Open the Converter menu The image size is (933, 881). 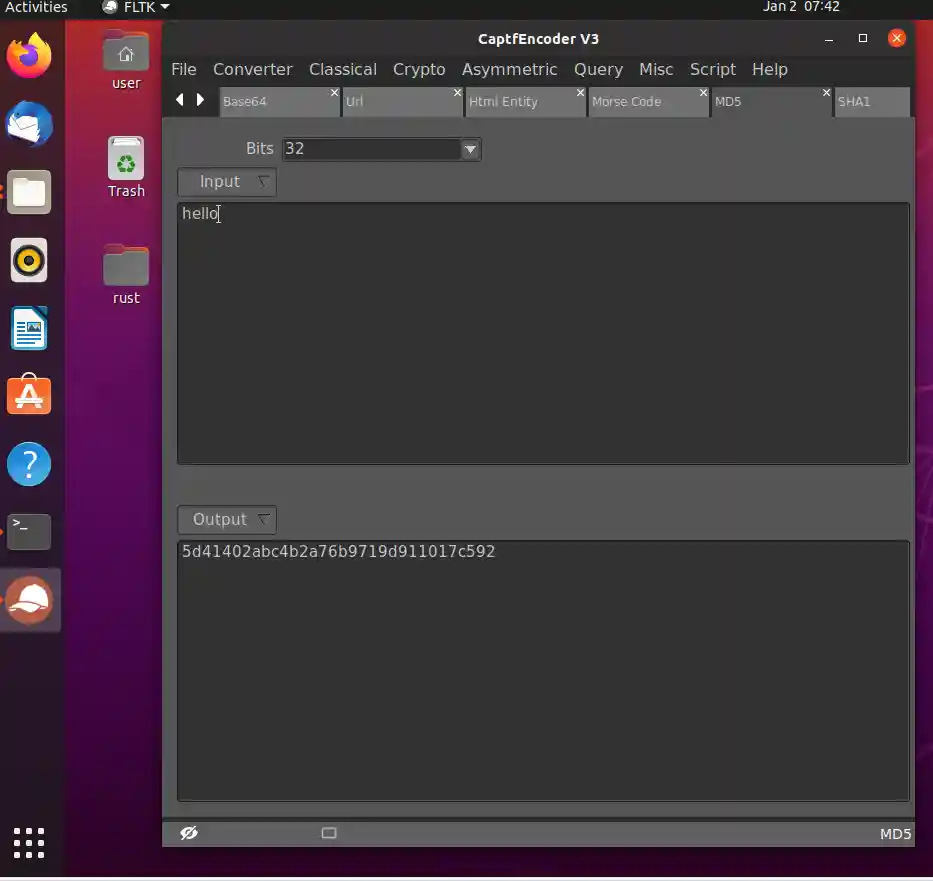pos(252,69)
